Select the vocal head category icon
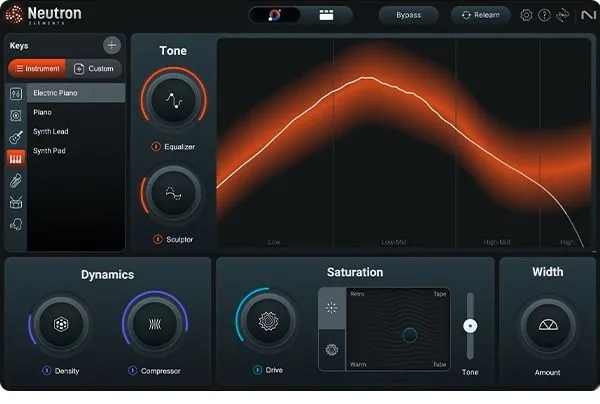Viewport: 600px width, 404px height. pos(16,225)
